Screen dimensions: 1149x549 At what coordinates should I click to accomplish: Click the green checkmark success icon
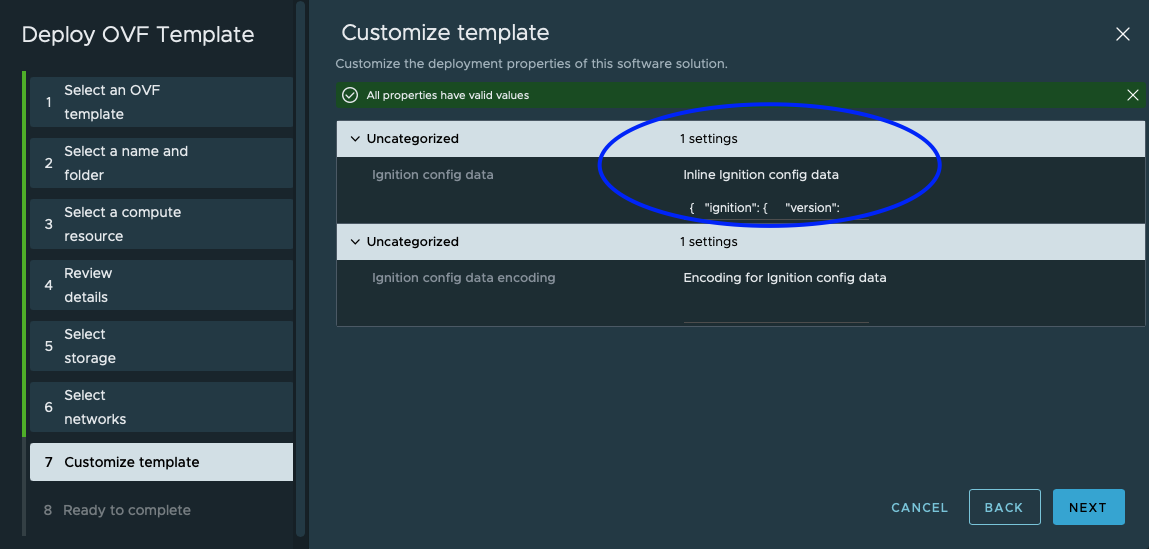coord(350,95)
